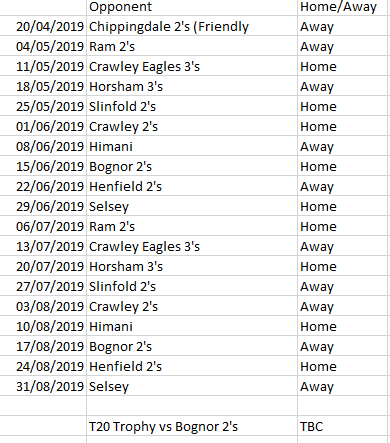Click the 01/06/2019 date cell

click(x=43, y=126)
